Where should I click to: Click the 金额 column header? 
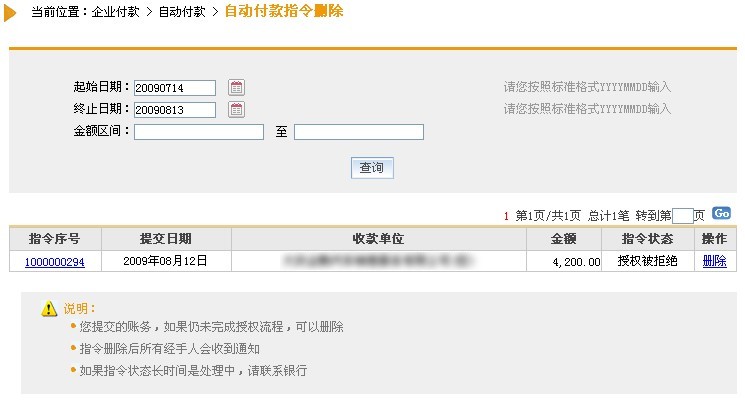564,239
